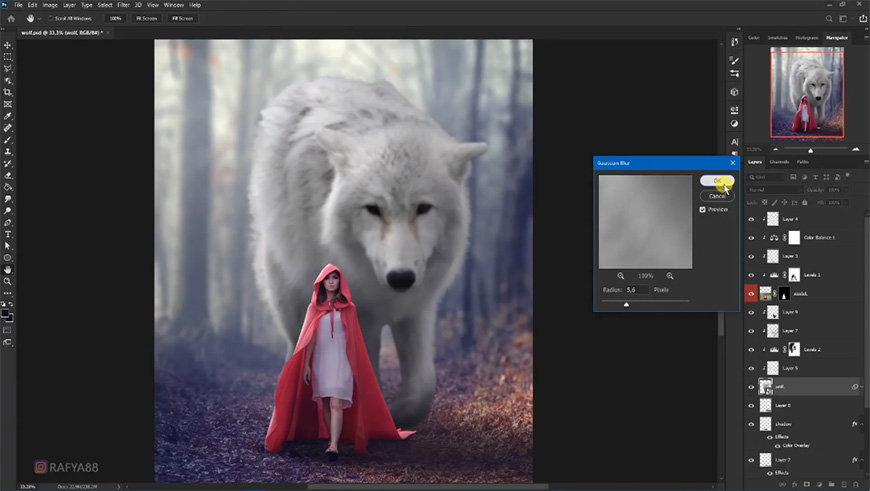Select the Zoom tool in toolbox
The width and height of the screenshot is (870, 491).
click(x=8, y=281)
